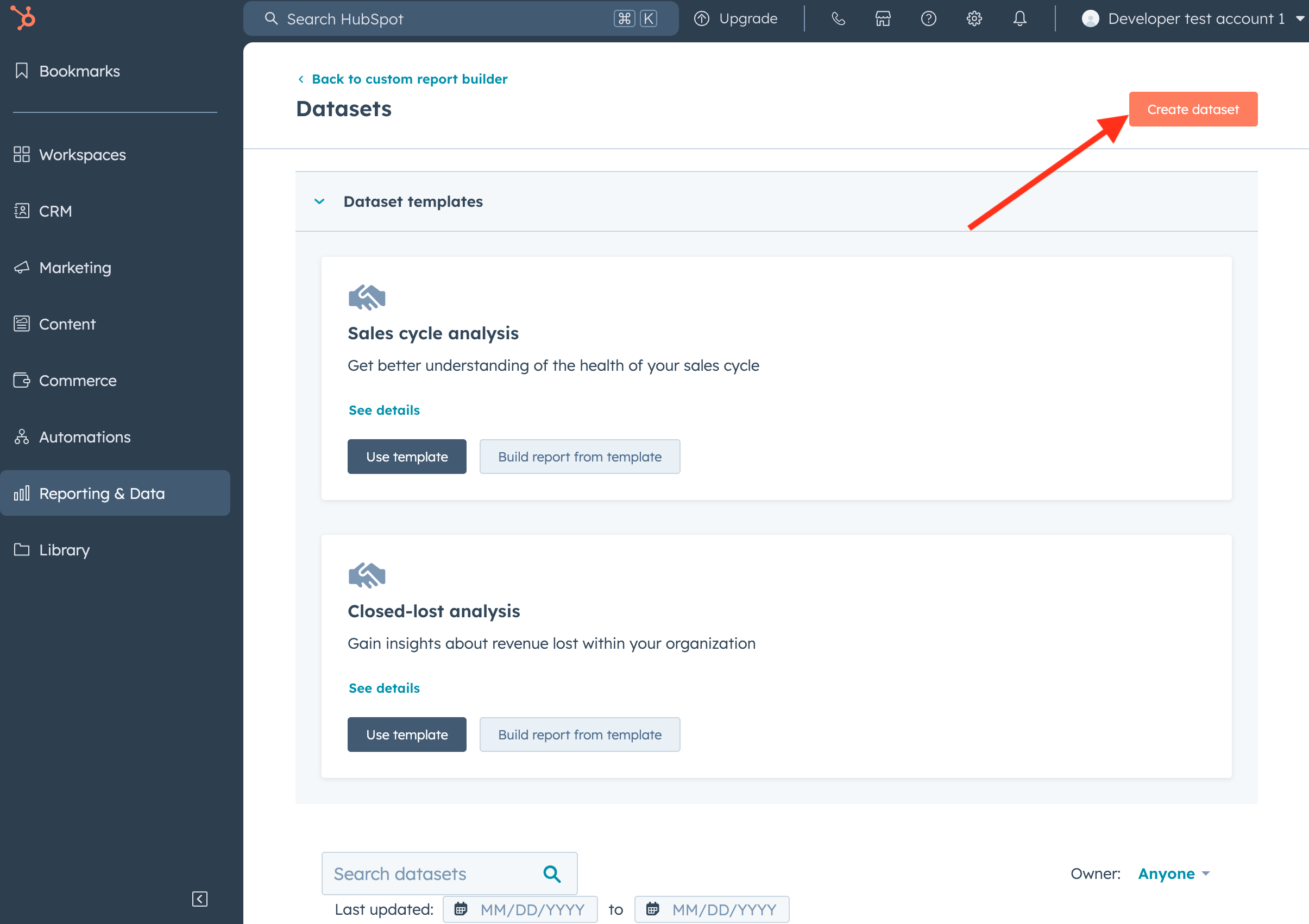This screenshot has width=1309, height=924.
Task: Focus the Search HubSpot field
Action: click(x=461, y=19)
